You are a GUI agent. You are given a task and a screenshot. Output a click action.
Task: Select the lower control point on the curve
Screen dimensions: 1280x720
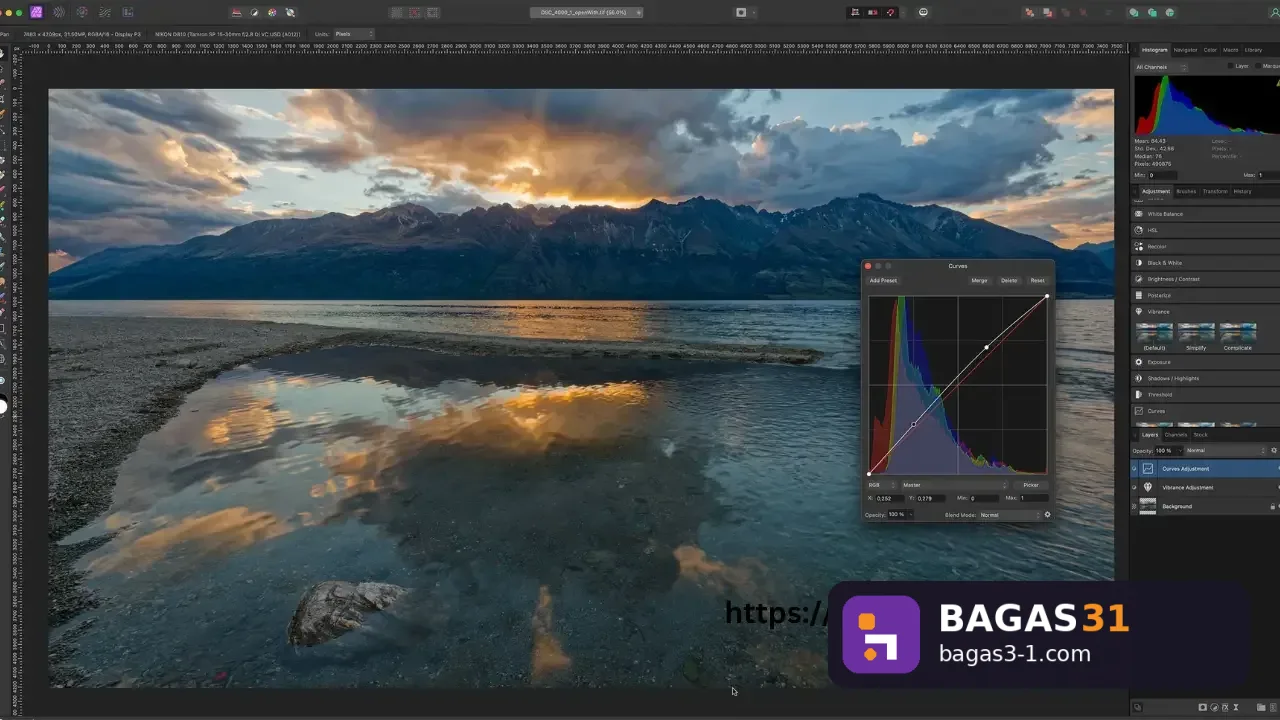tap(913, 424)
